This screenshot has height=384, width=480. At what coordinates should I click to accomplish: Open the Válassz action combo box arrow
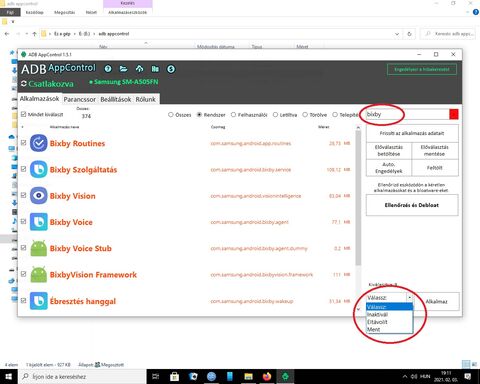coord(409,297)
